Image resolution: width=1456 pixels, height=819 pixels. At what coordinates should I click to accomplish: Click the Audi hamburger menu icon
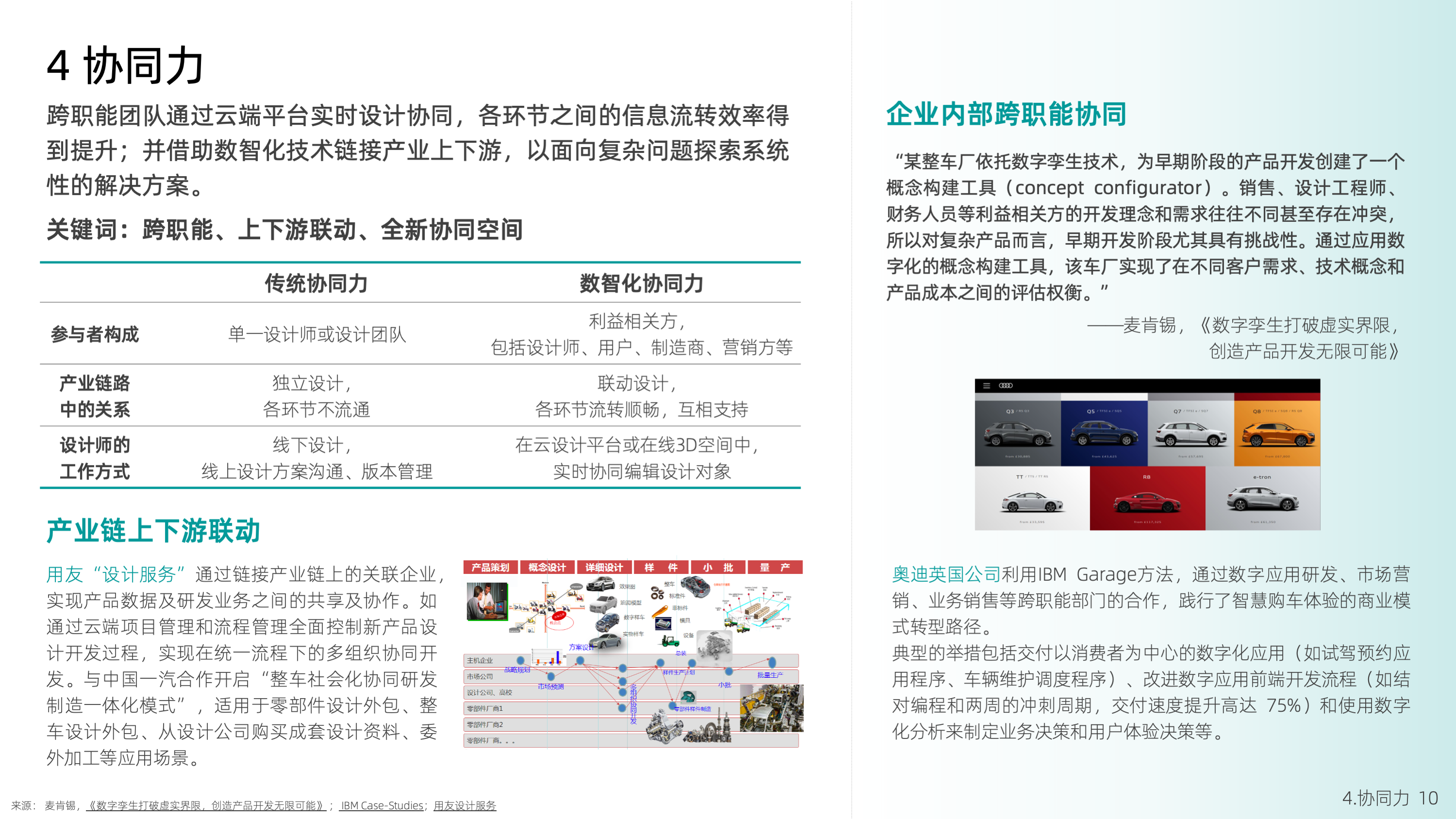coord(987,385)
